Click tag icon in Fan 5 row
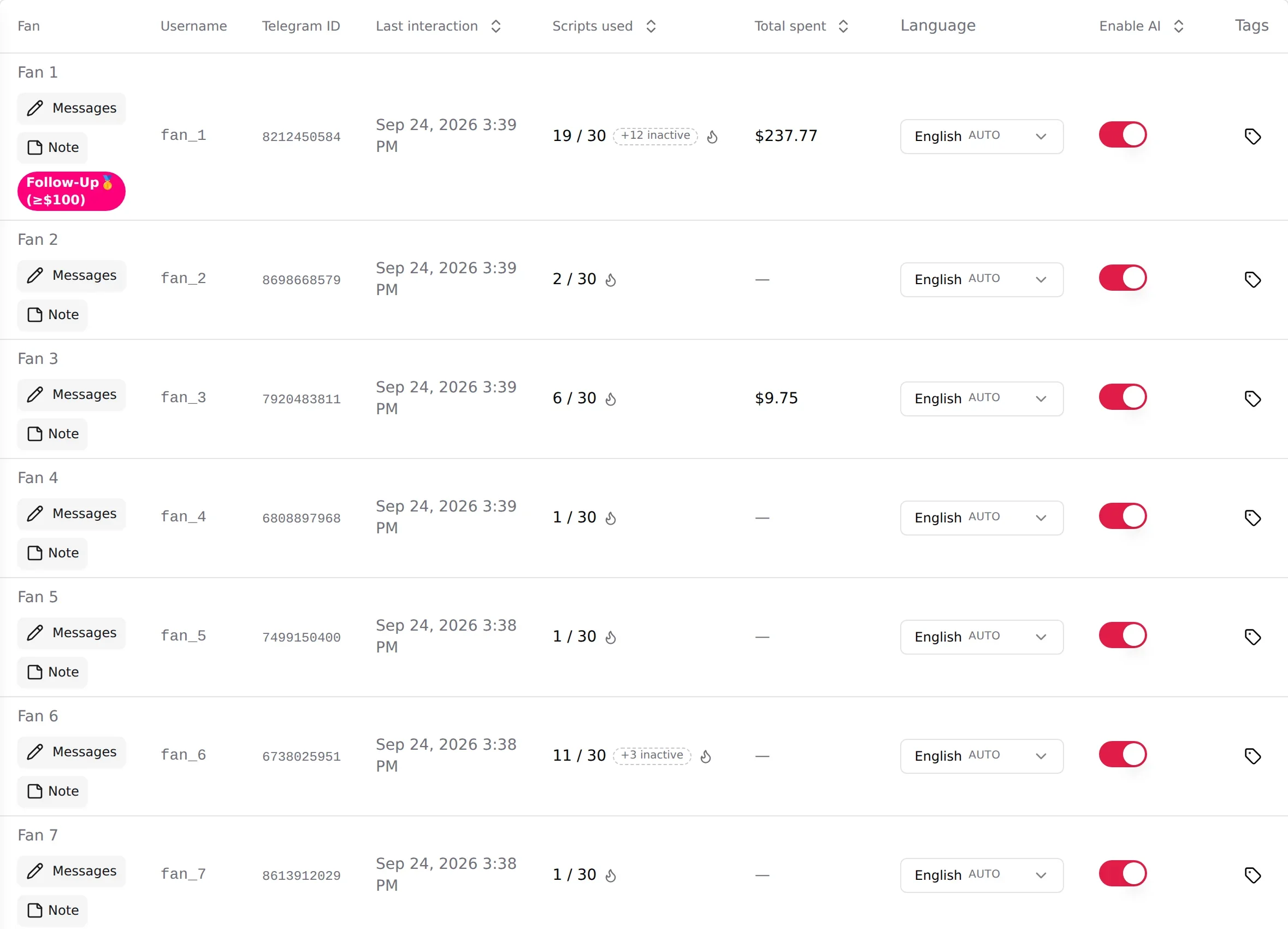 [x=1252, y=637]
